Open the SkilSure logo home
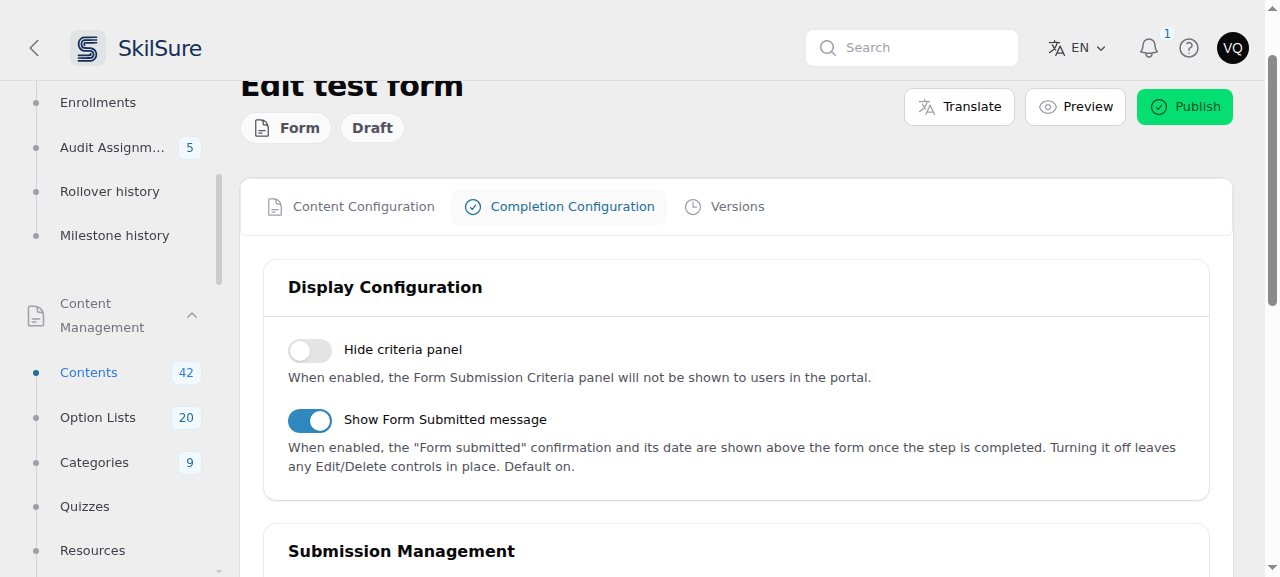The width and height of the screenshot is (1280, 577). [x=88, y=48]
